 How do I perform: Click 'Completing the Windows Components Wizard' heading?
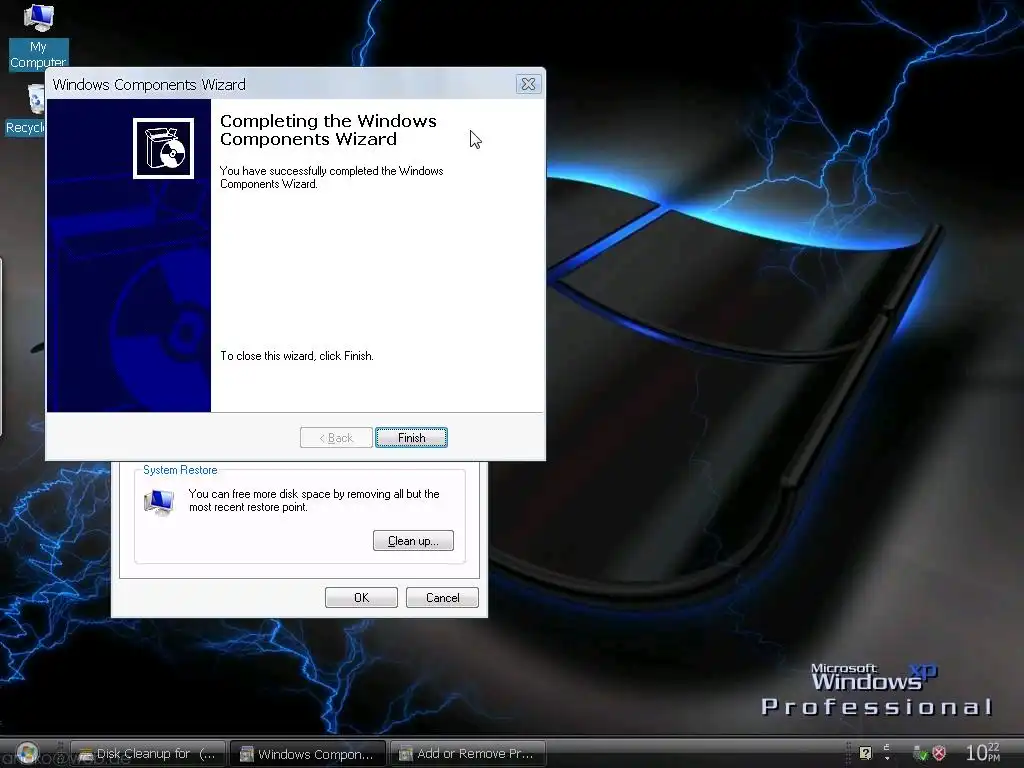[328, 130]
